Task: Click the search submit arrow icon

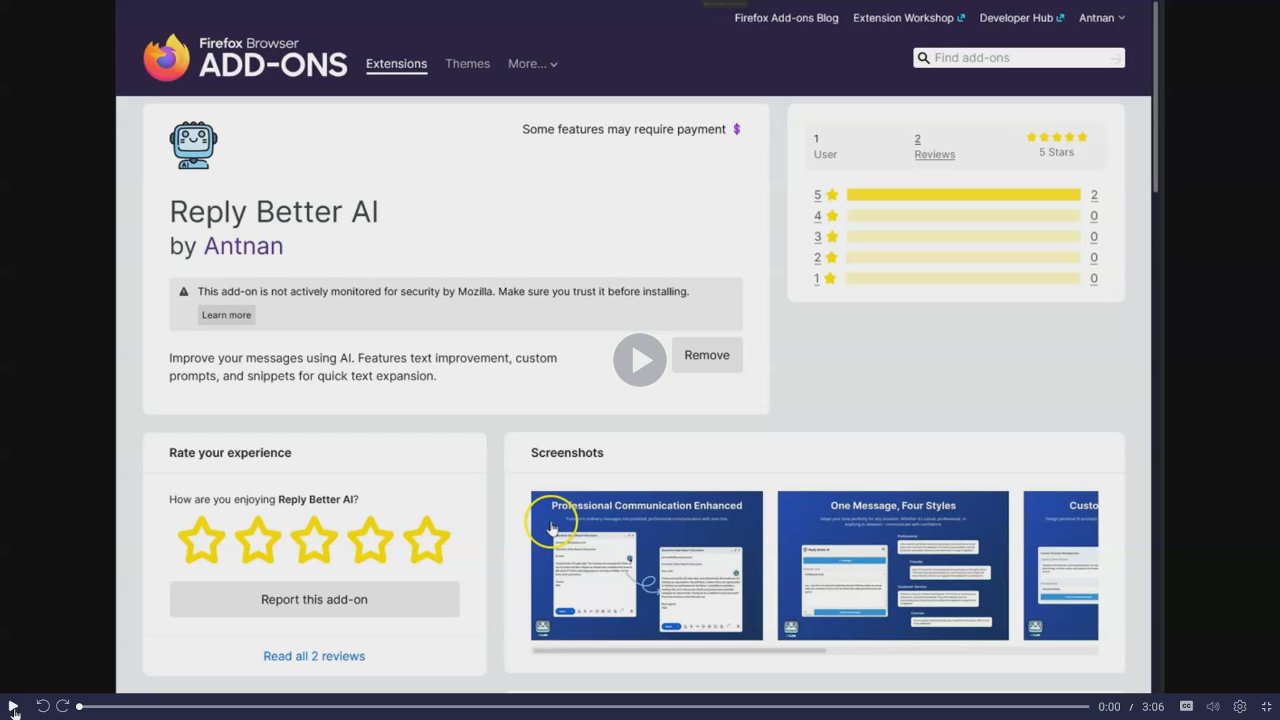Action: point(1115,58)
